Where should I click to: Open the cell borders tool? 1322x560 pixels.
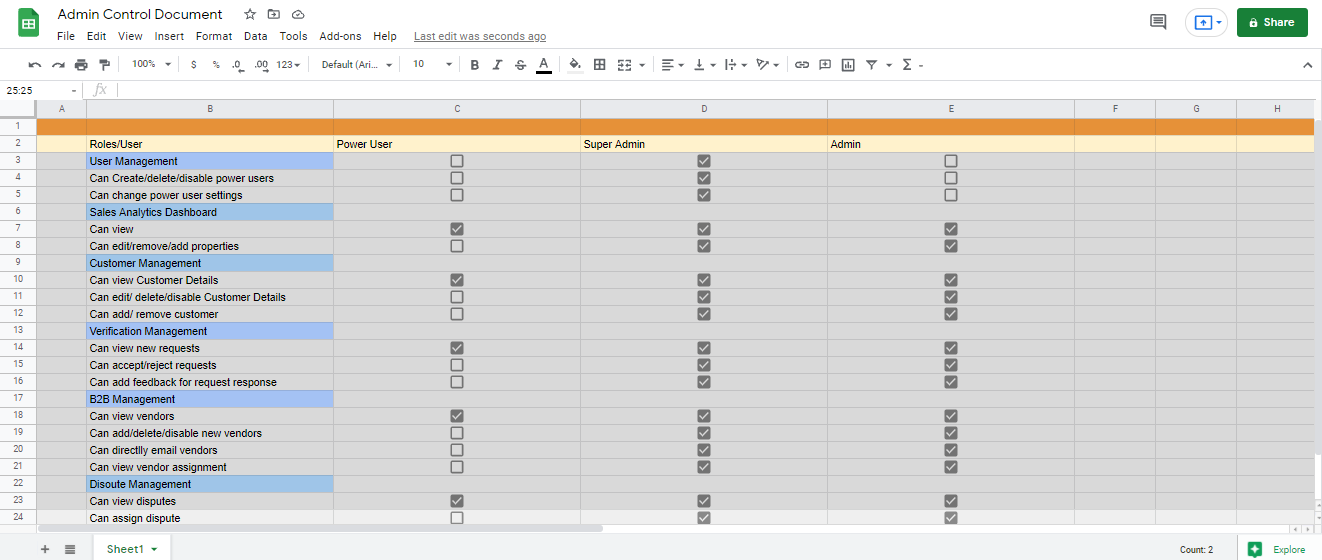coord(600,65)
